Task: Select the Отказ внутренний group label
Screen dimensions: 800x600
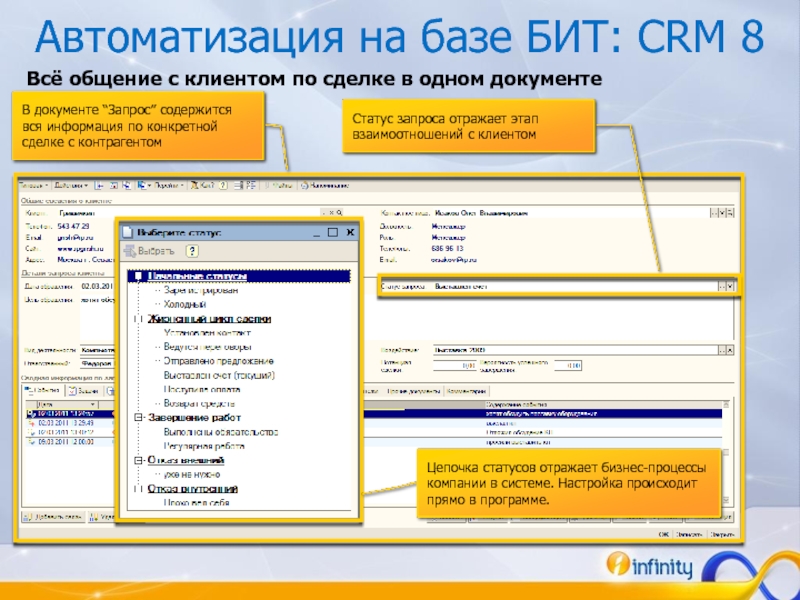Action: coord(193,489)
